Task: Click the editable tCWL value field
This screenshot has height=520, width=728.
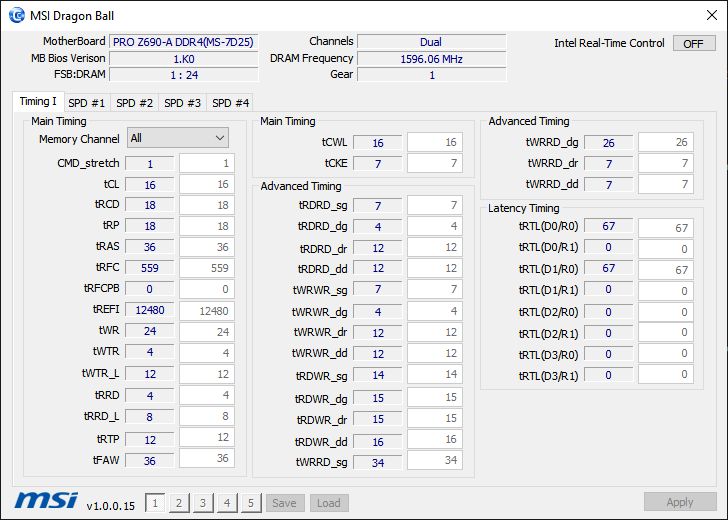Action: (435, 143)
